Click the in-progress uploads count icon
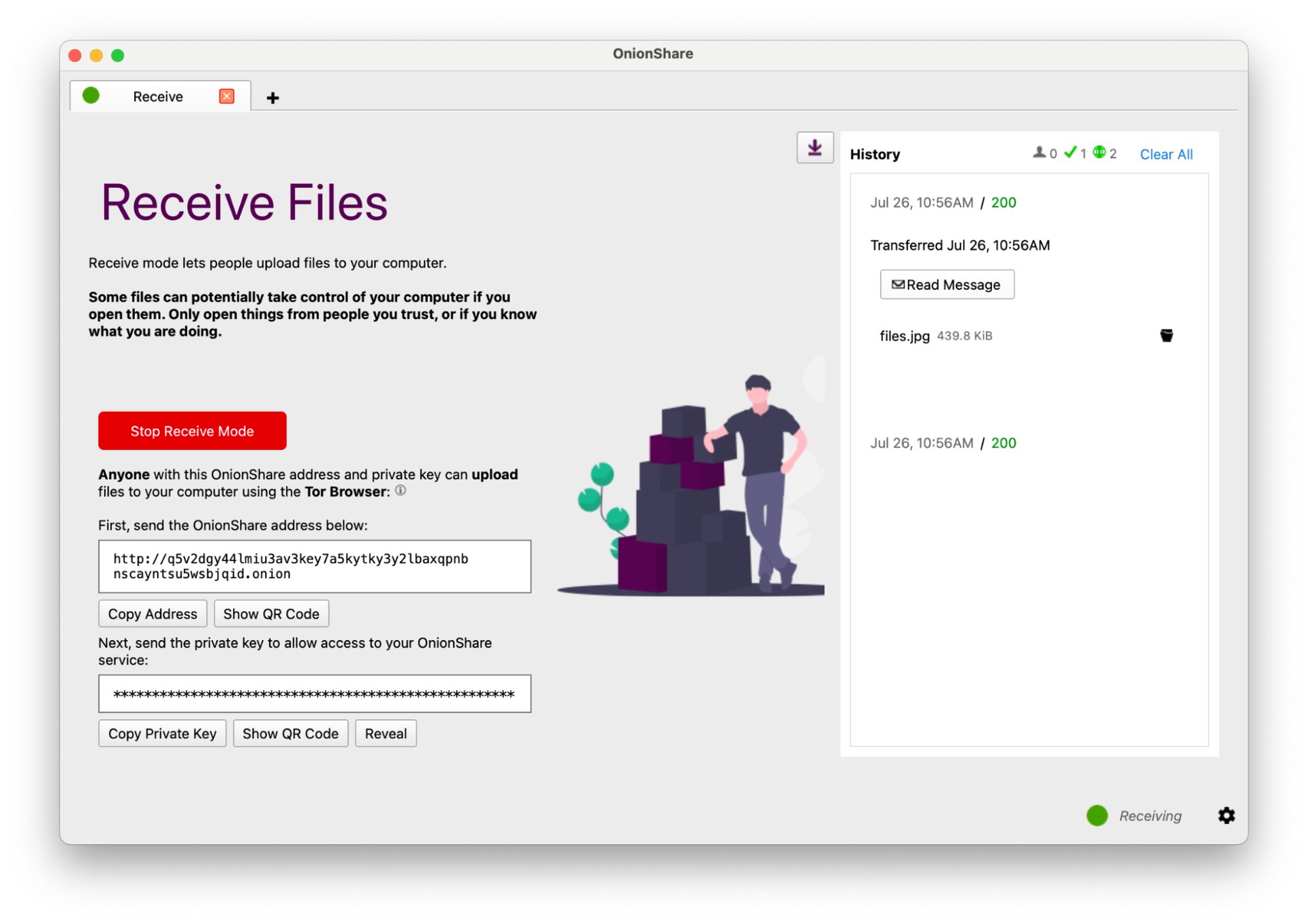This screenshot has width=1308, height=924. click(x=1039, y=153)
